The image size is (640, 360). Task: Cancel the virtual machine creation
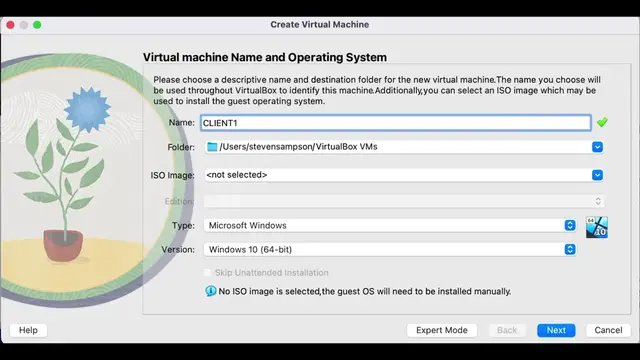pyautogui.click(x=608, y=330)
